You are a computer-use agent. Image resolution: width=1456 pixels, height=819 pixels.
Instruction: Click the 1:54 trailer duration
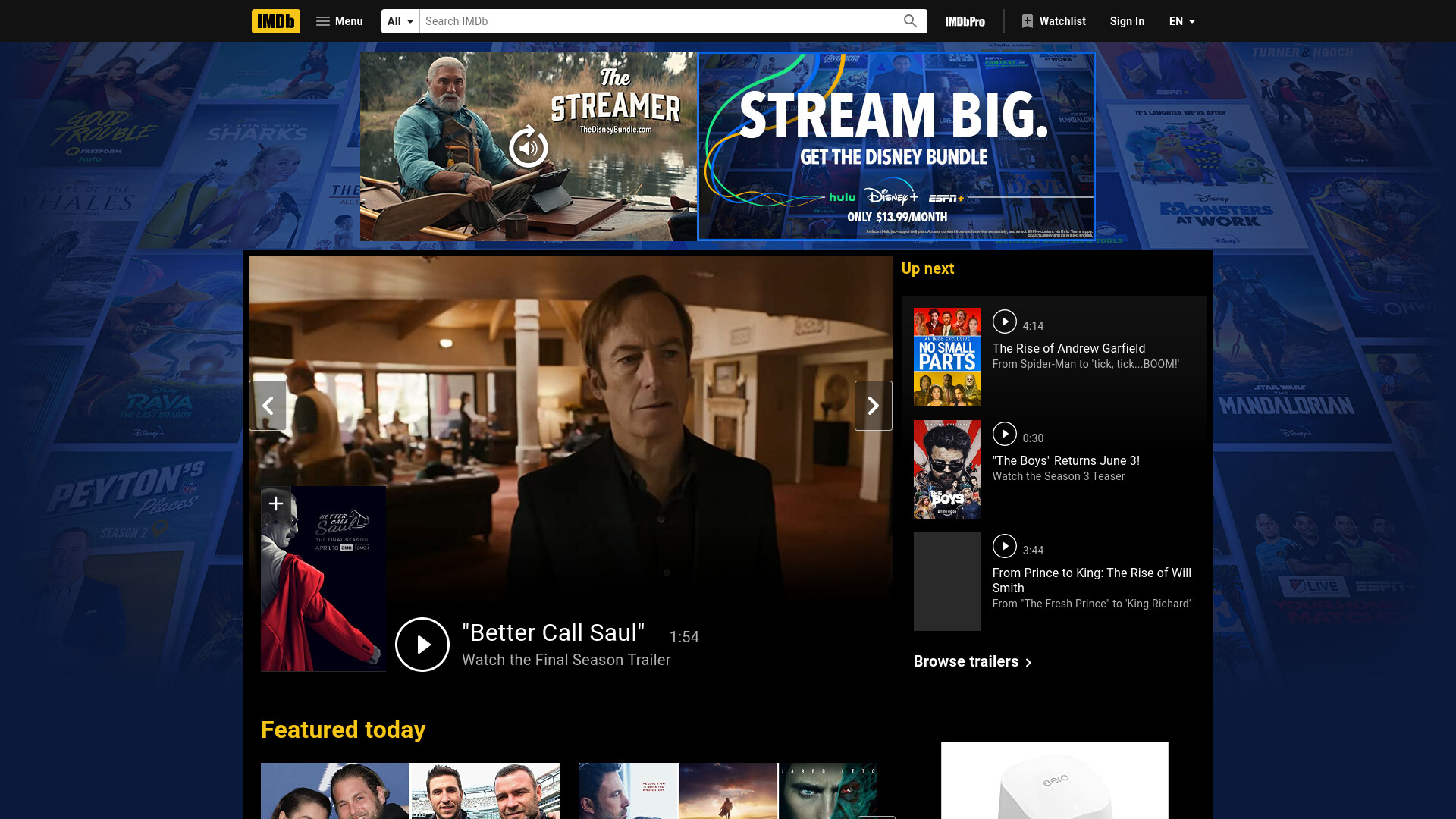pos(684,637)
